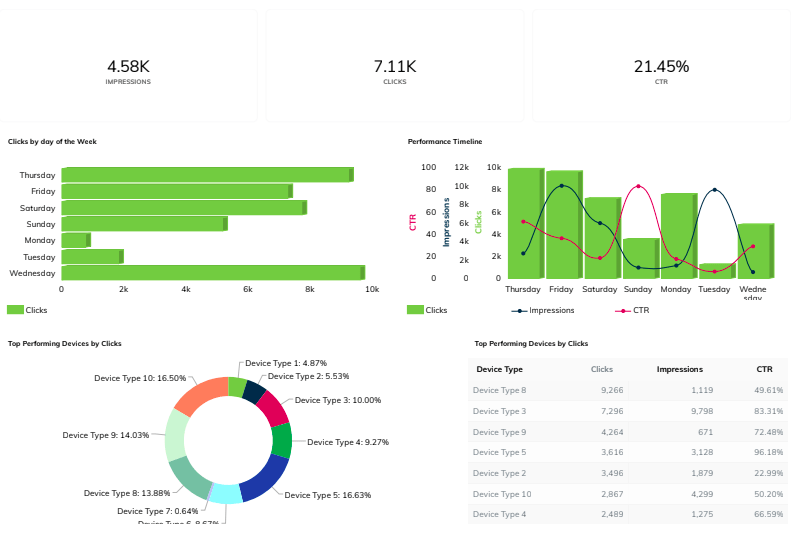Viewport: 791px width, 546px height.
Task: Toggle CTR series in Performance Timeline legend
Action: click(x=633, y=310)
